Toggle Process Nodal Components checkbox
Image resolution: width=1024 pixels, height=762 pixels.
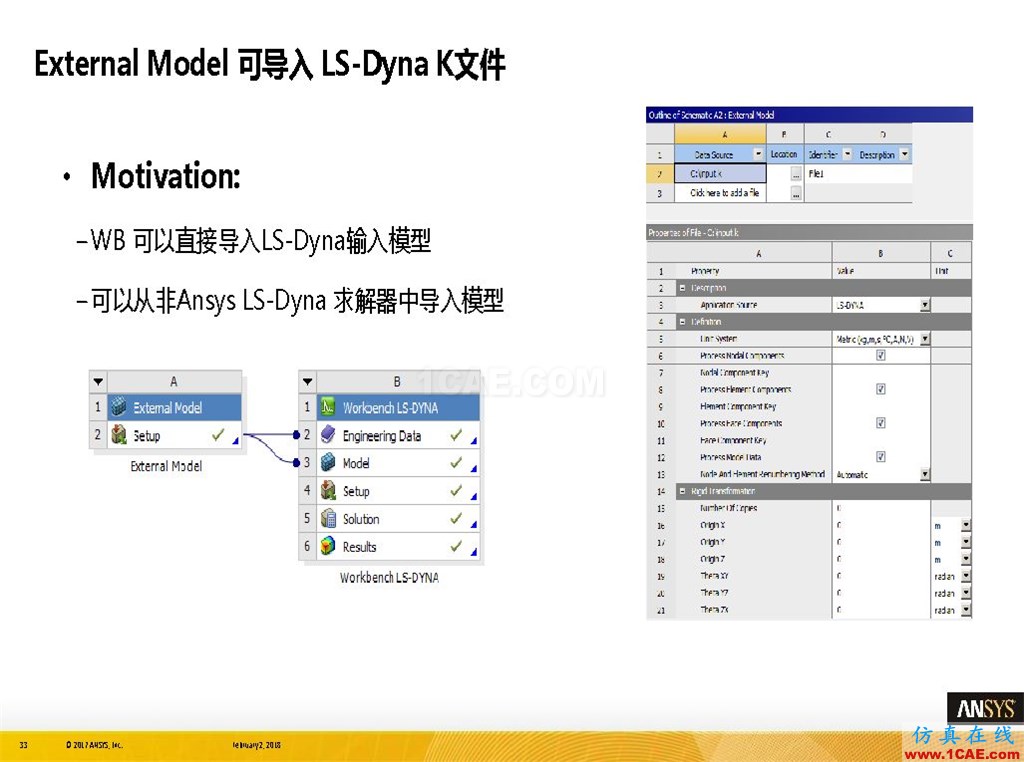[x=880, y=355]
